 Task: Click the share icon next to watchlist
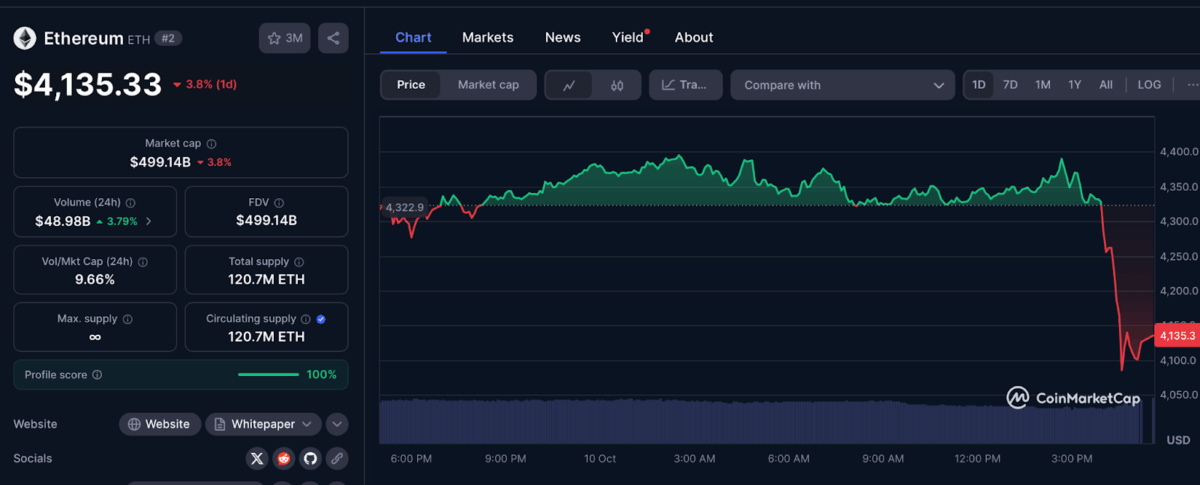point(333,39)
